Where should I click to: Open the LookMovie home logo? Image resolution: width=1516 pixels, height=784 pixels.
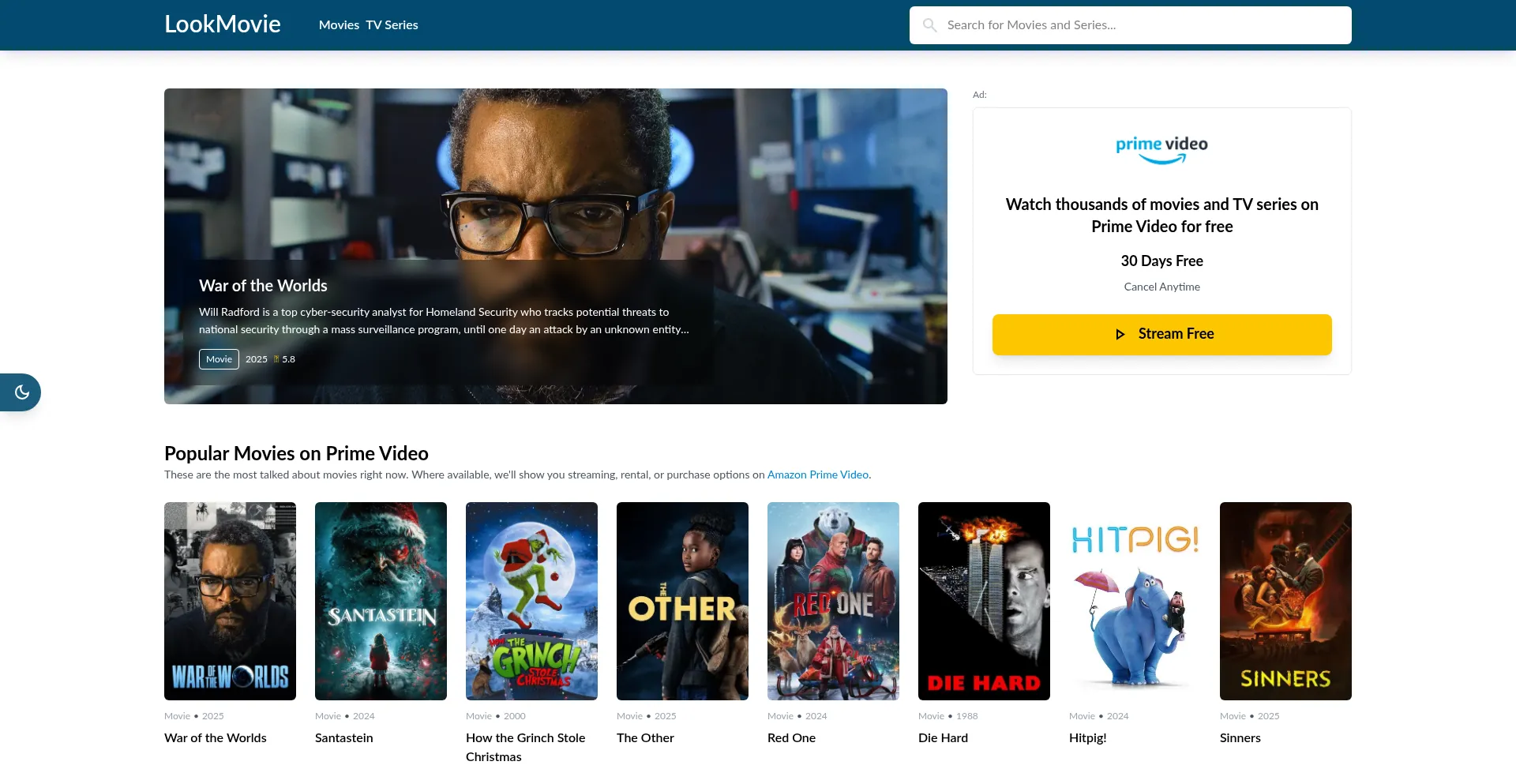(x=222, y=24)
